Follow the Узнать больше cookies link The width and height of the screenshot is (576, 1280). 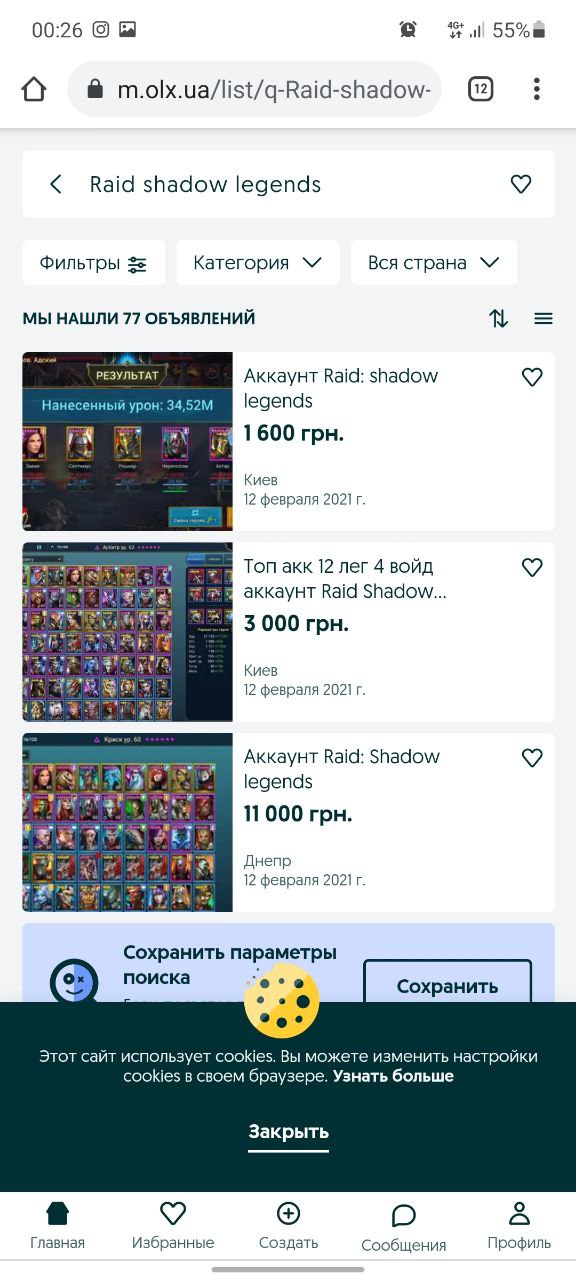point(393,1076)
